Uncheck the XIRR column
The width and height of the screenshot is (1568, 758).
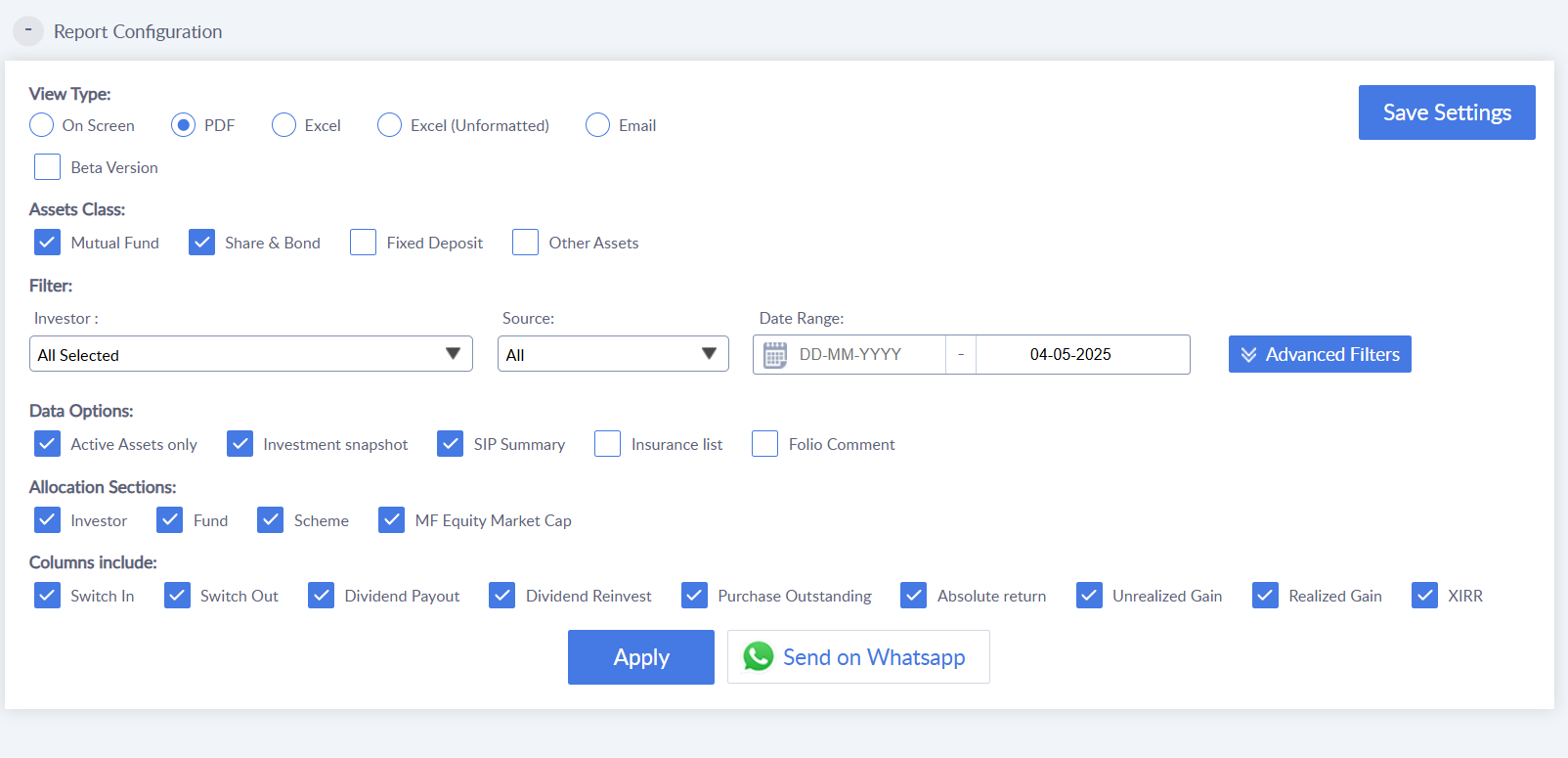(x=1424, y=596)
